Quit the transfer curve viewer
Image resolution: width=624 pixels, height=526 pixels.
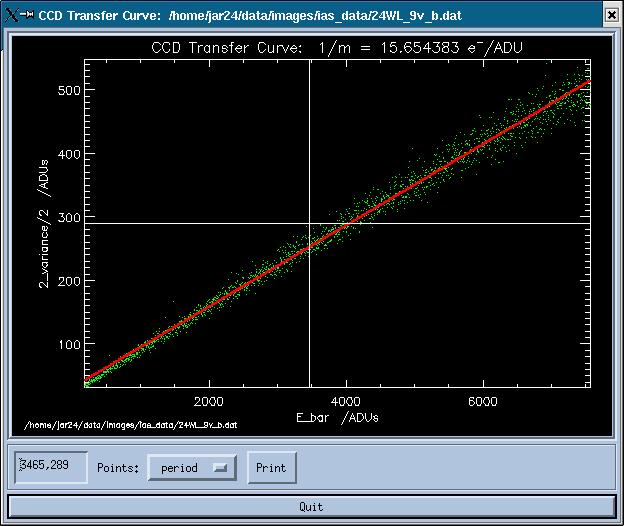(311, 506)
